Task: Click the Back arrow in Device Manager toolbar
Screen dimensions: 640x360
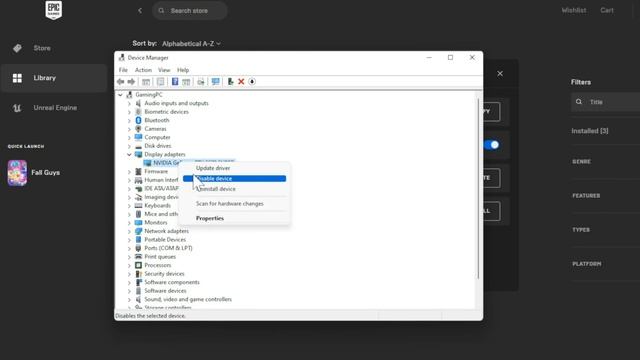Action: [x=120, y=82]
